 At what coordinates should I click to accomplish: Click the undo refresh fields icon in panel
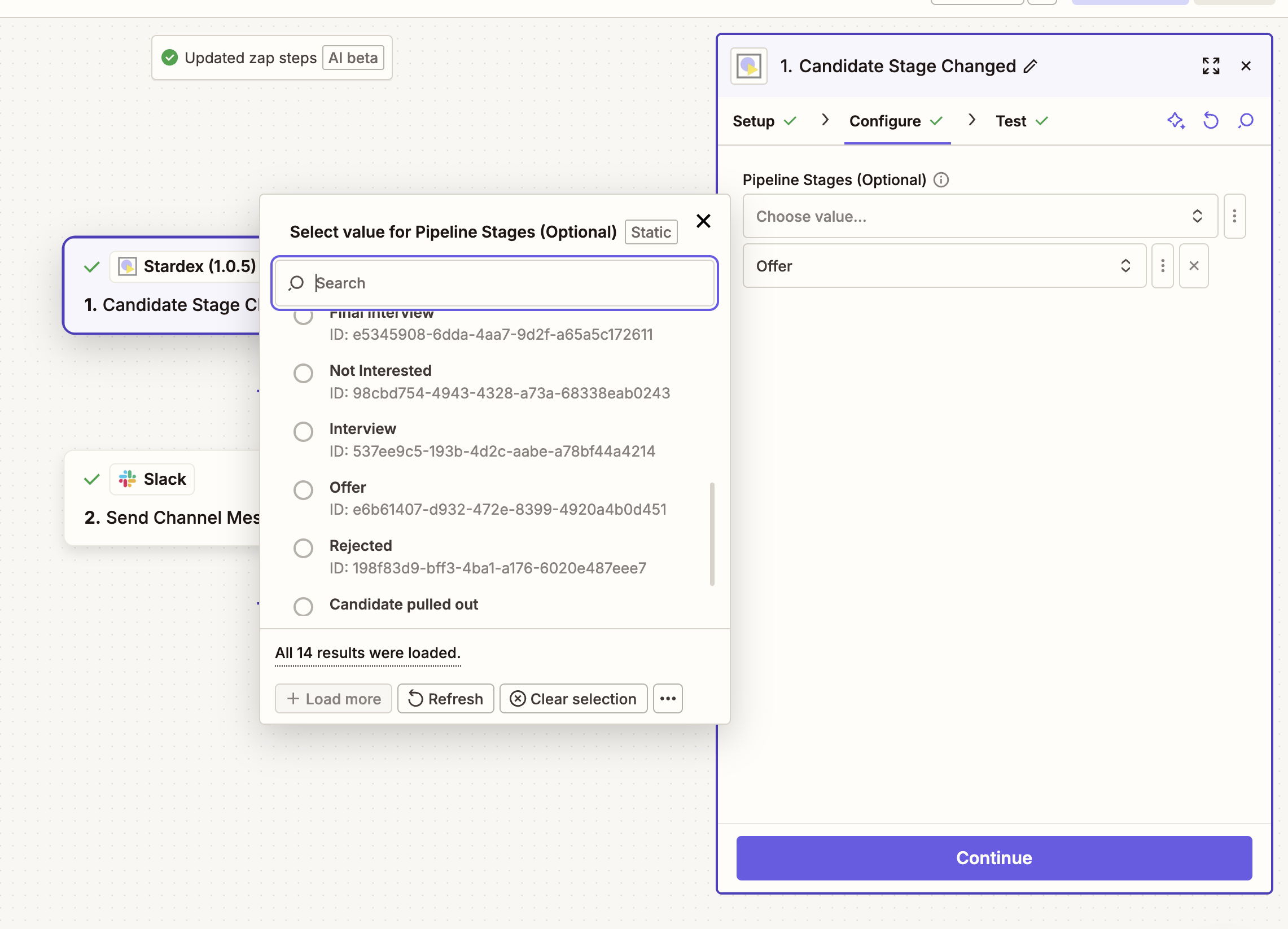pos(1211,121)
